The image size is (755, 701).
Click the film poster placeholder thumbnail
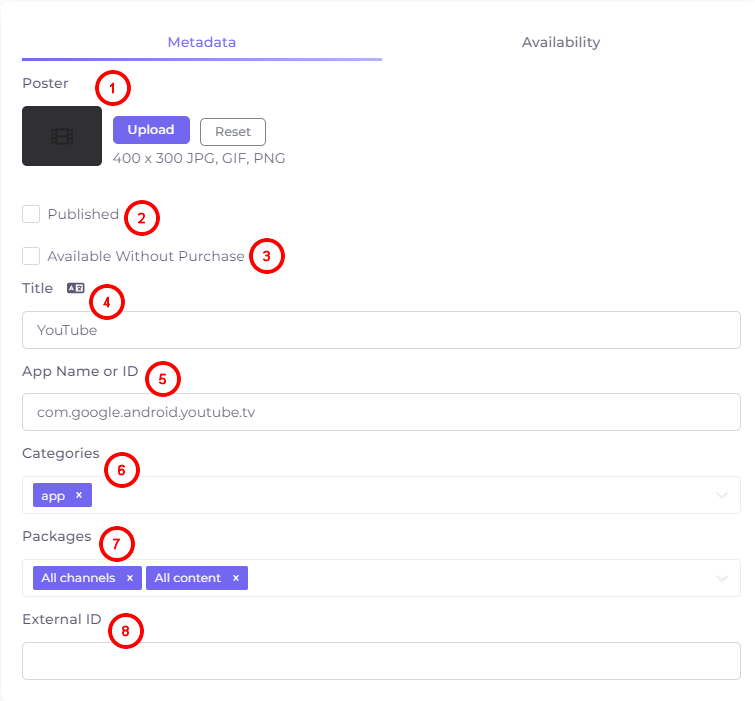tap(62, 136)
